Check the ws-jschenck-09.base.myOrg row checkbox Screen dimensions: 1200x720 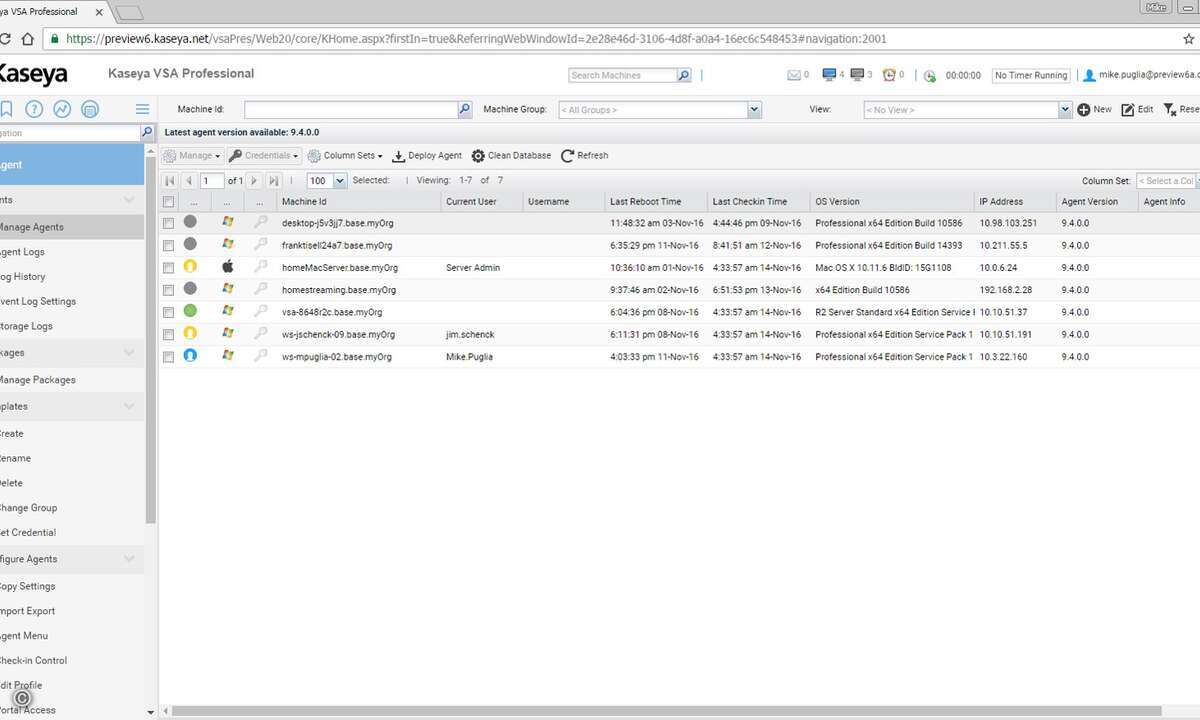coord(168,334)
